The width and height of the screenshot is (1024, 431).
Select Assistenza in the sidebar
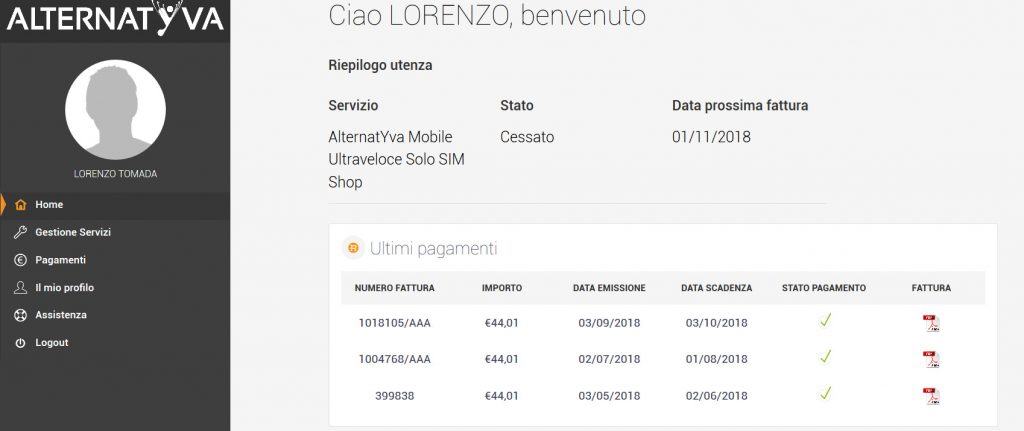61,315
